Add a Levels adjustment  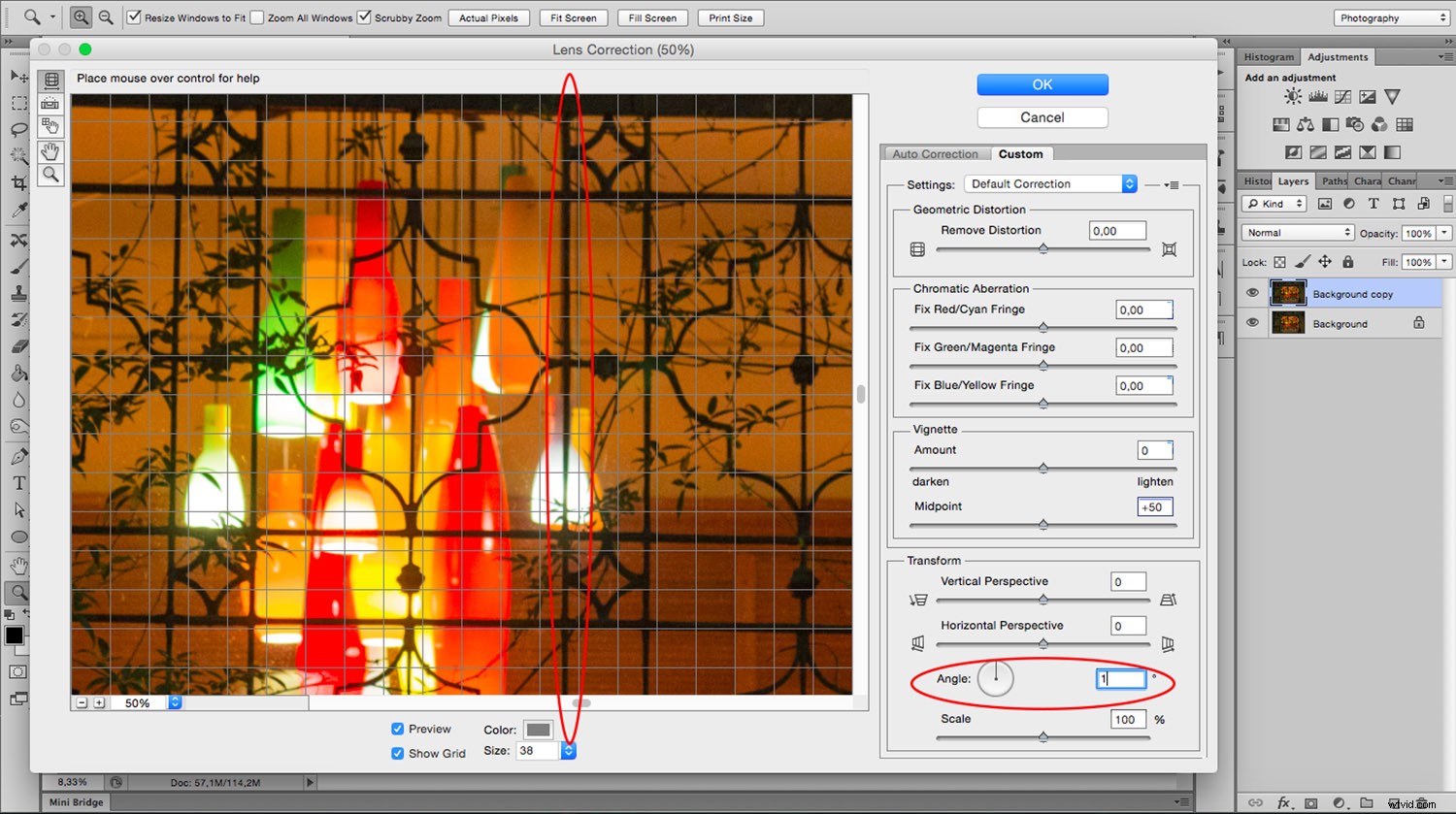pos(1318,96)
